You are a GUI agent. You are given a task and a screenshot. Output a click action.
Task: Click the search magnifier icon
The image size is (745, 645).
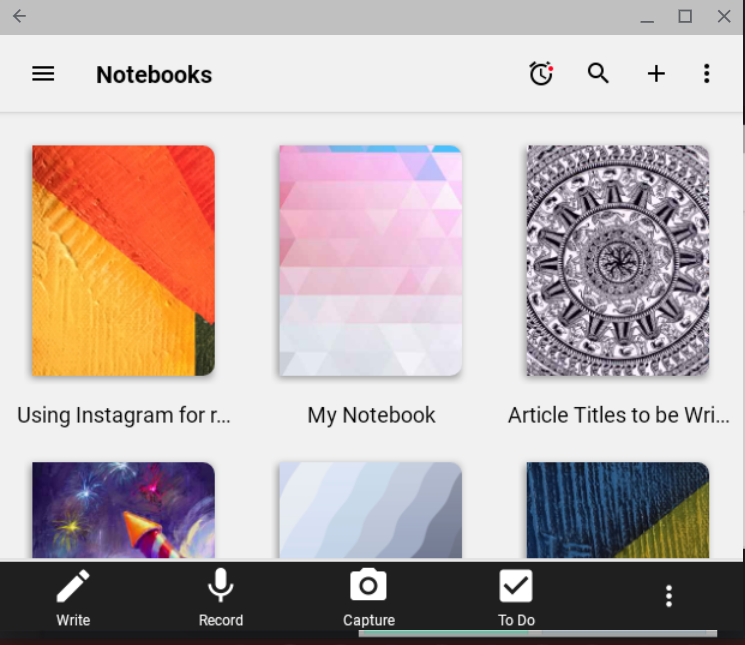pyautogui.click(x=598, y=74)
